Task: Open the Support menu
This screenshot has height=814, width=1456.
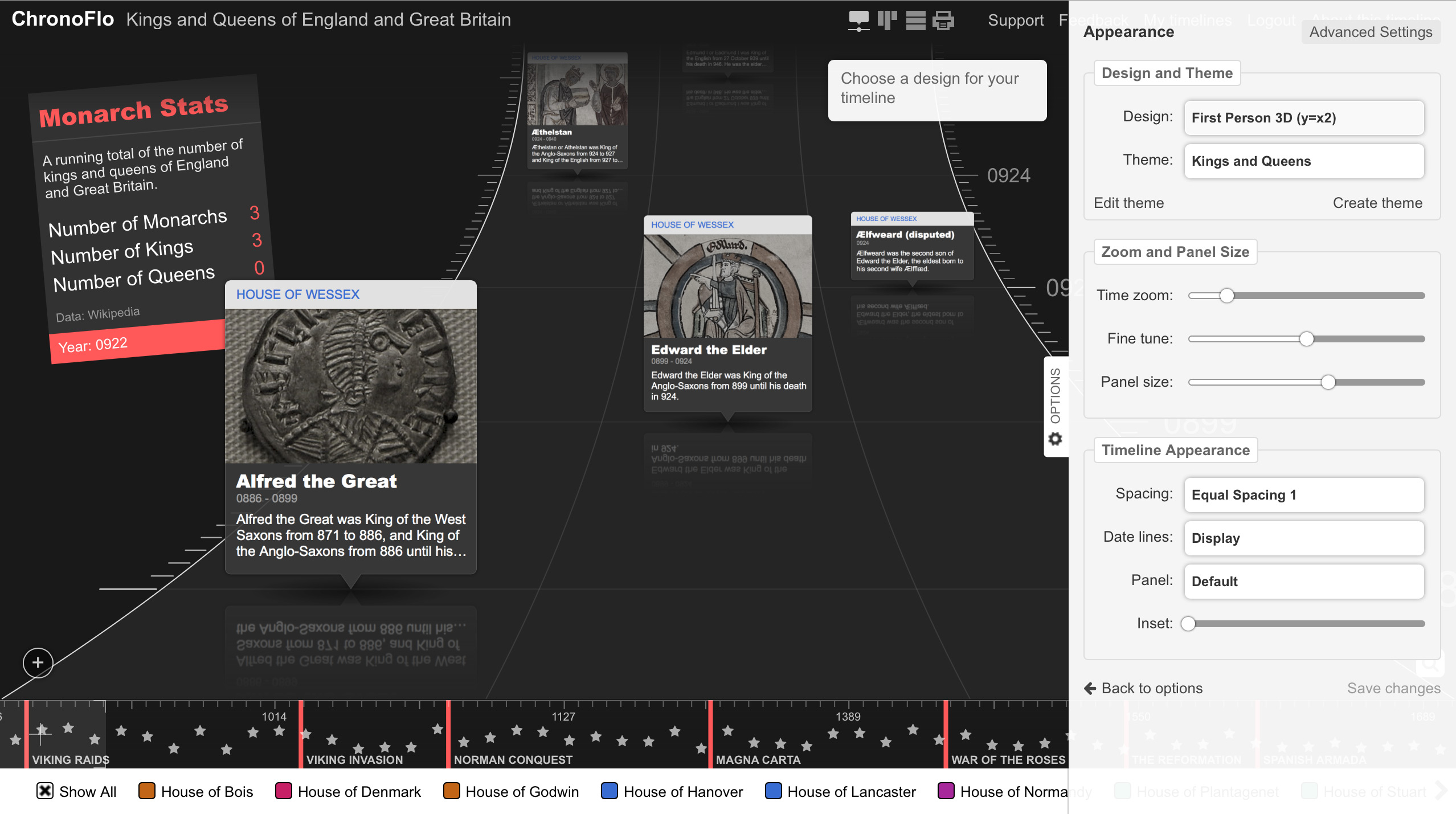Action: pos(1016,21)
